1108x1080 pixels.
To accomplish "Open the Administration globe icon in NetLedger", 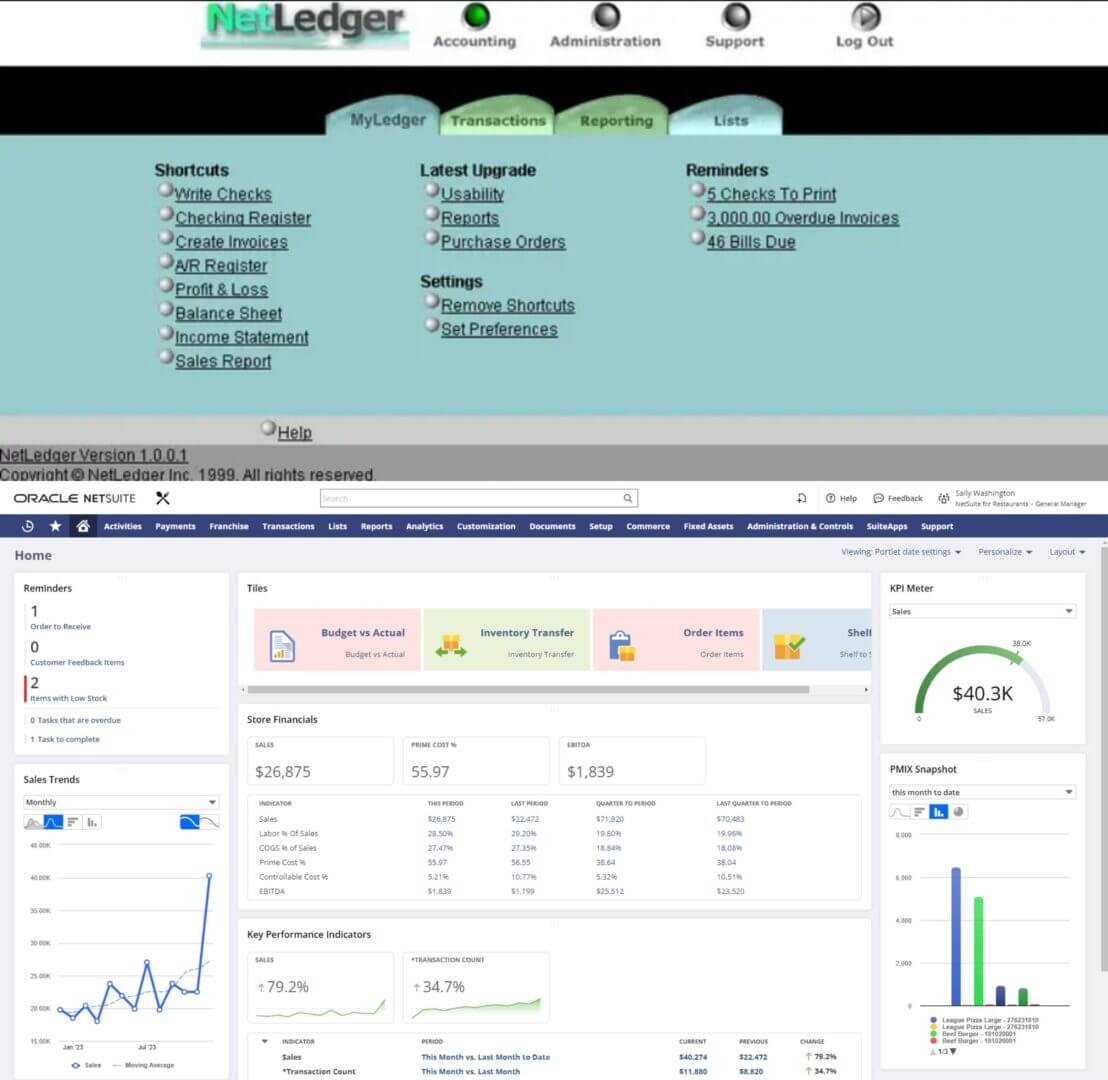I will tap(606, 16).
